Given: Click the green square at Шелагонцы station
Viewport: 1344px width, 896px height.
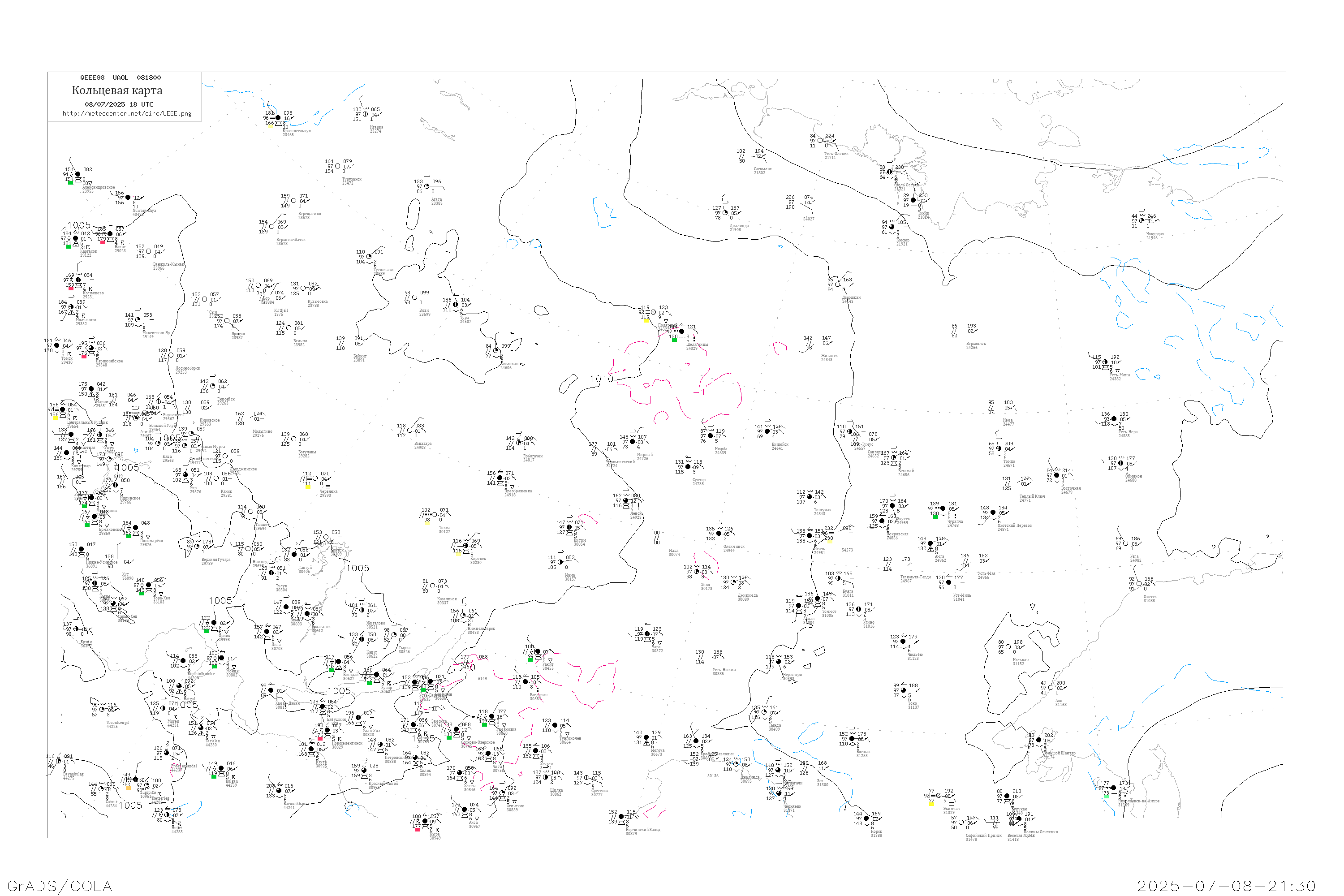Looking at the screenshot, I should point(674,340).
